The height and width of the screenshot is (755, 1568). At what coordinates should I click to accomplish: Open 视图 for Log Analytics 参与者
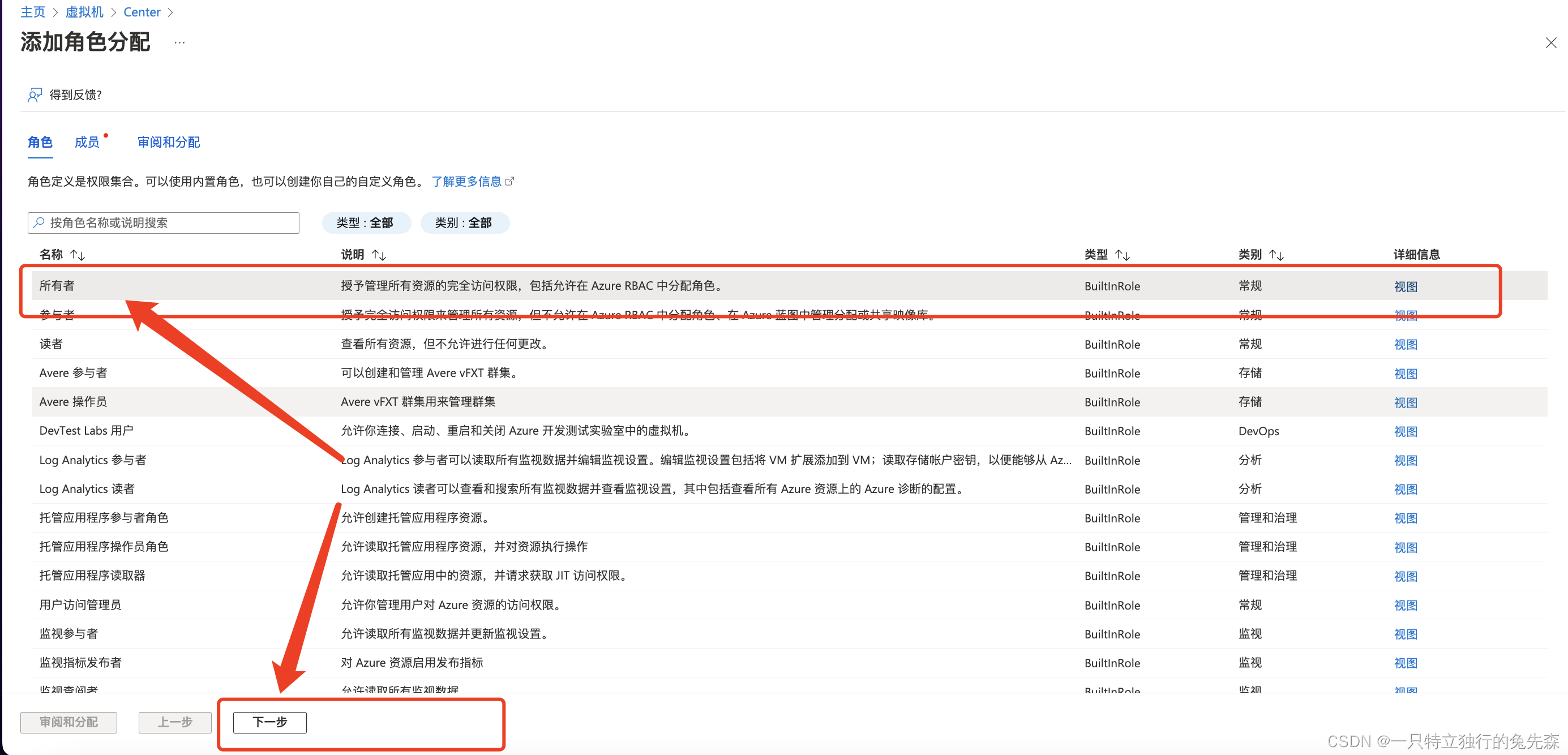1406,461
